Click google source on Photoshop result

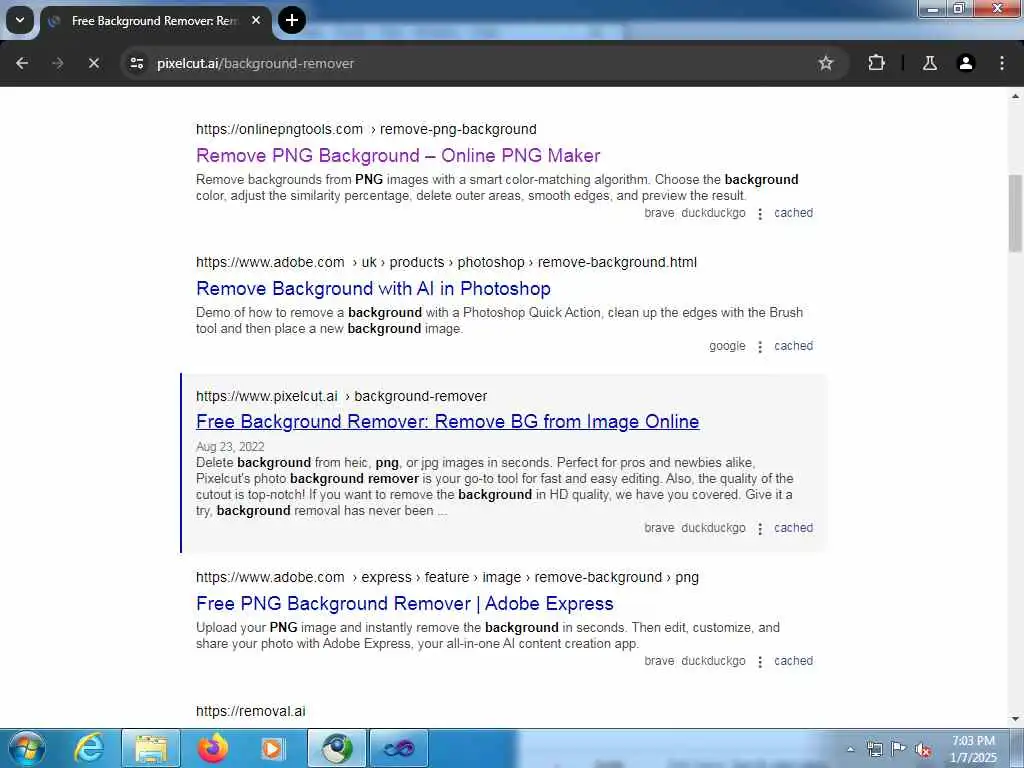click(727, 346)
